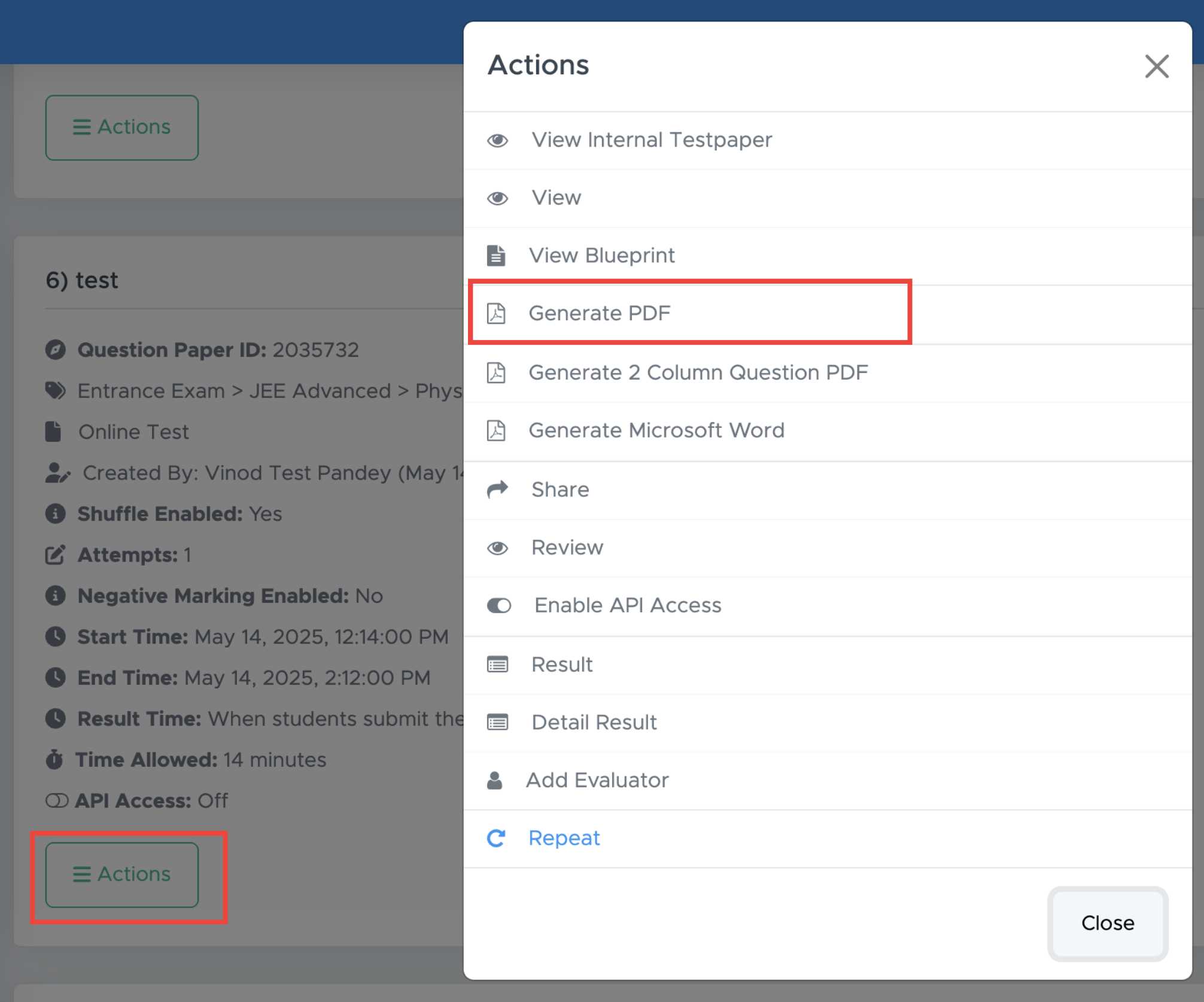Toggle the Enable API Access switch
The width and height of the screenshot is (1204, 1002).
(x=499, y=606)
